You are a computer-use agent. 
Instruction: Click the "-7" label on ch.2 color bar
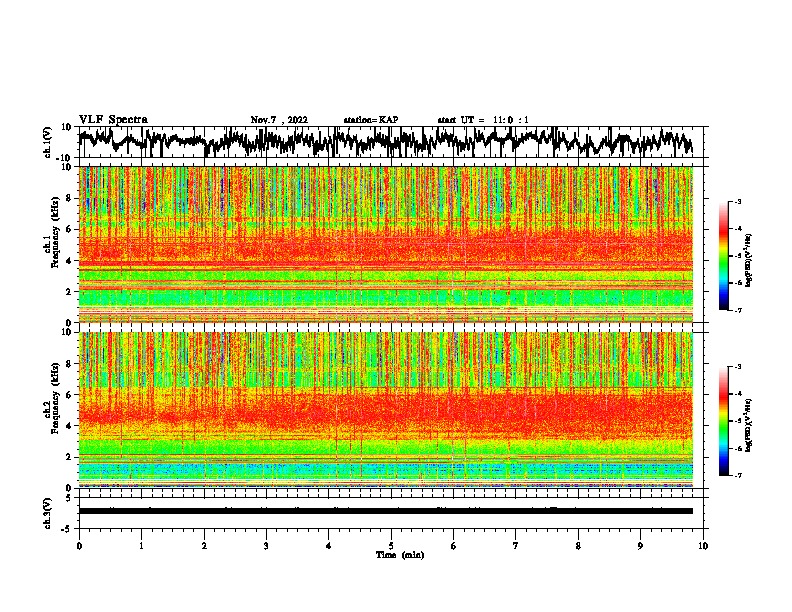[737, 475]
